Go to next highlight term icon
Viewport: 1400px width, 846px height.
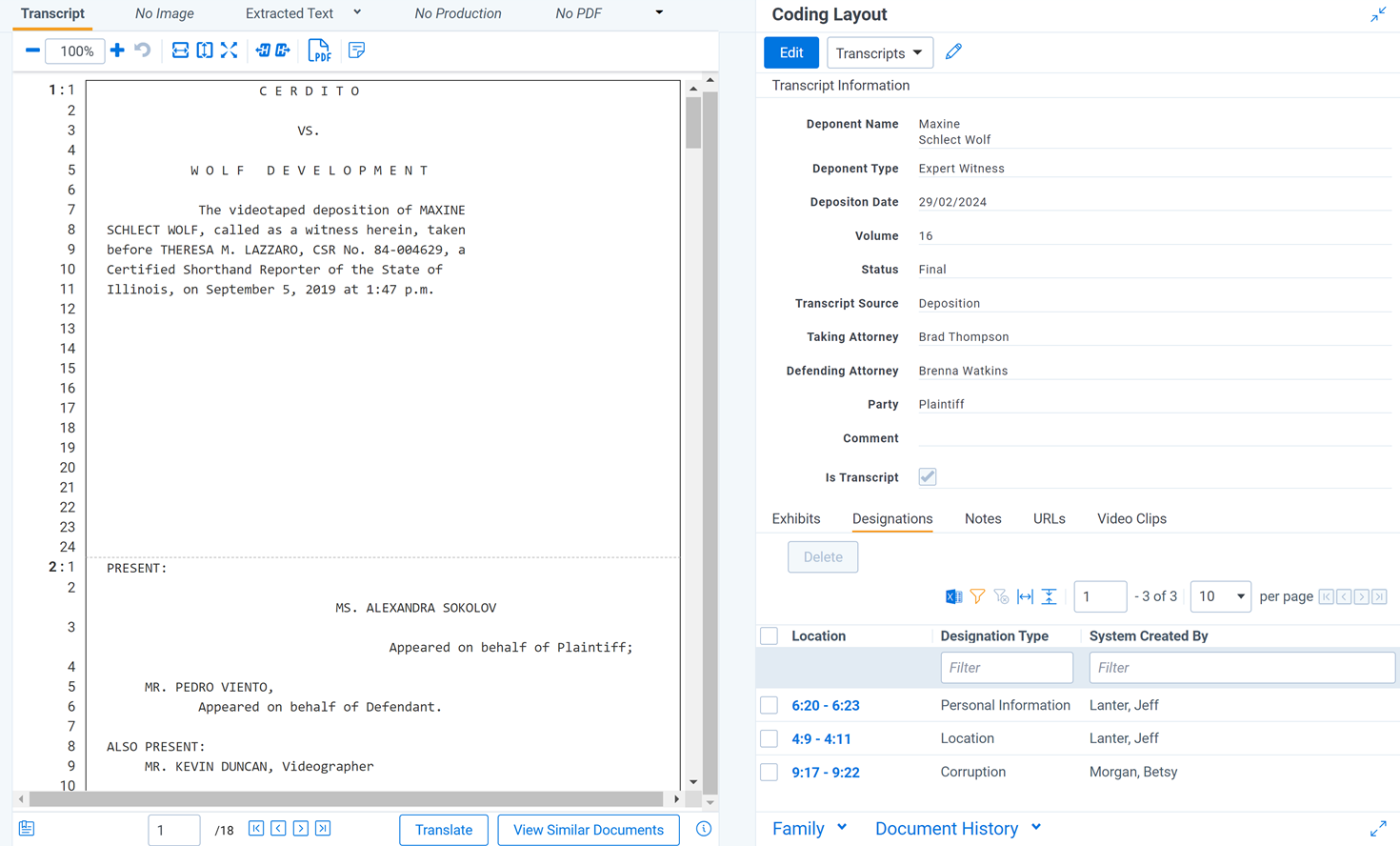click(x=283, y=50)
